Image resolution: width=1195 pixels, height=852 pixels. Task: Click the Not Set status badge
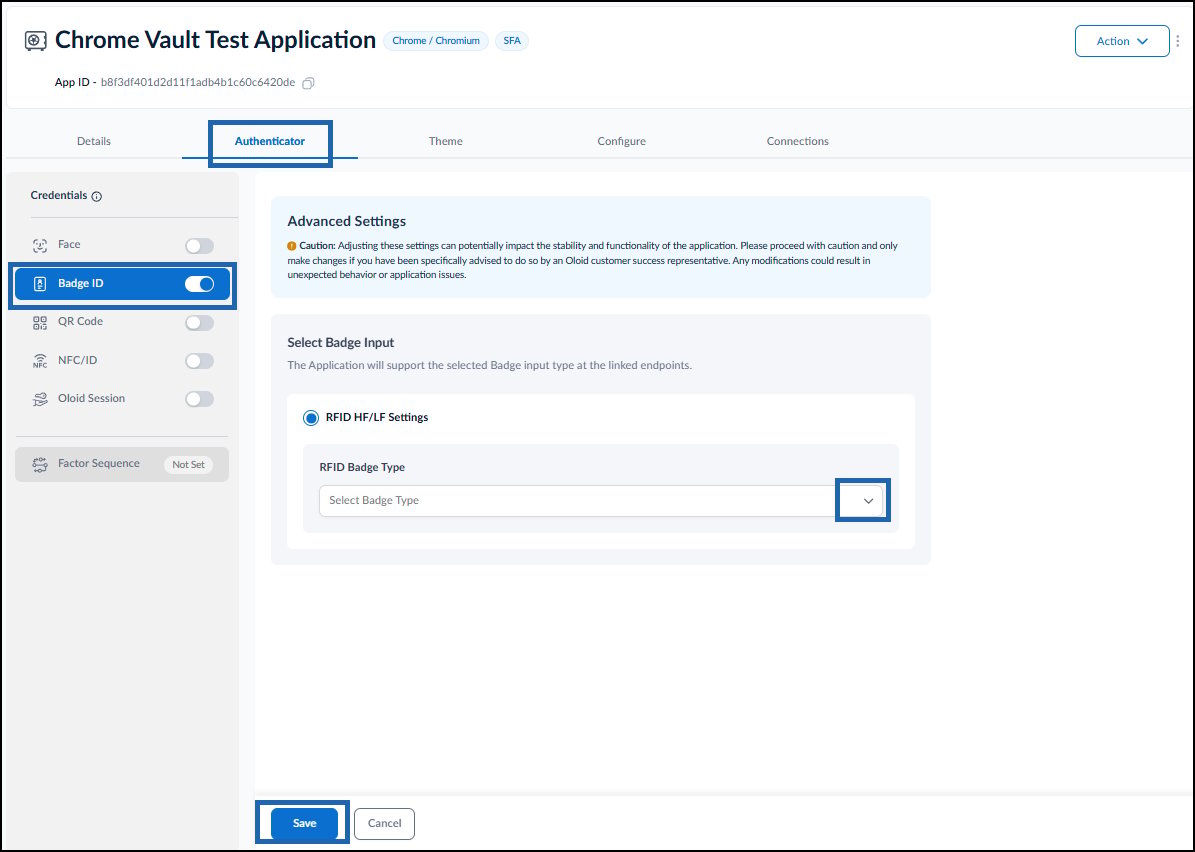(x=188, y=464)
